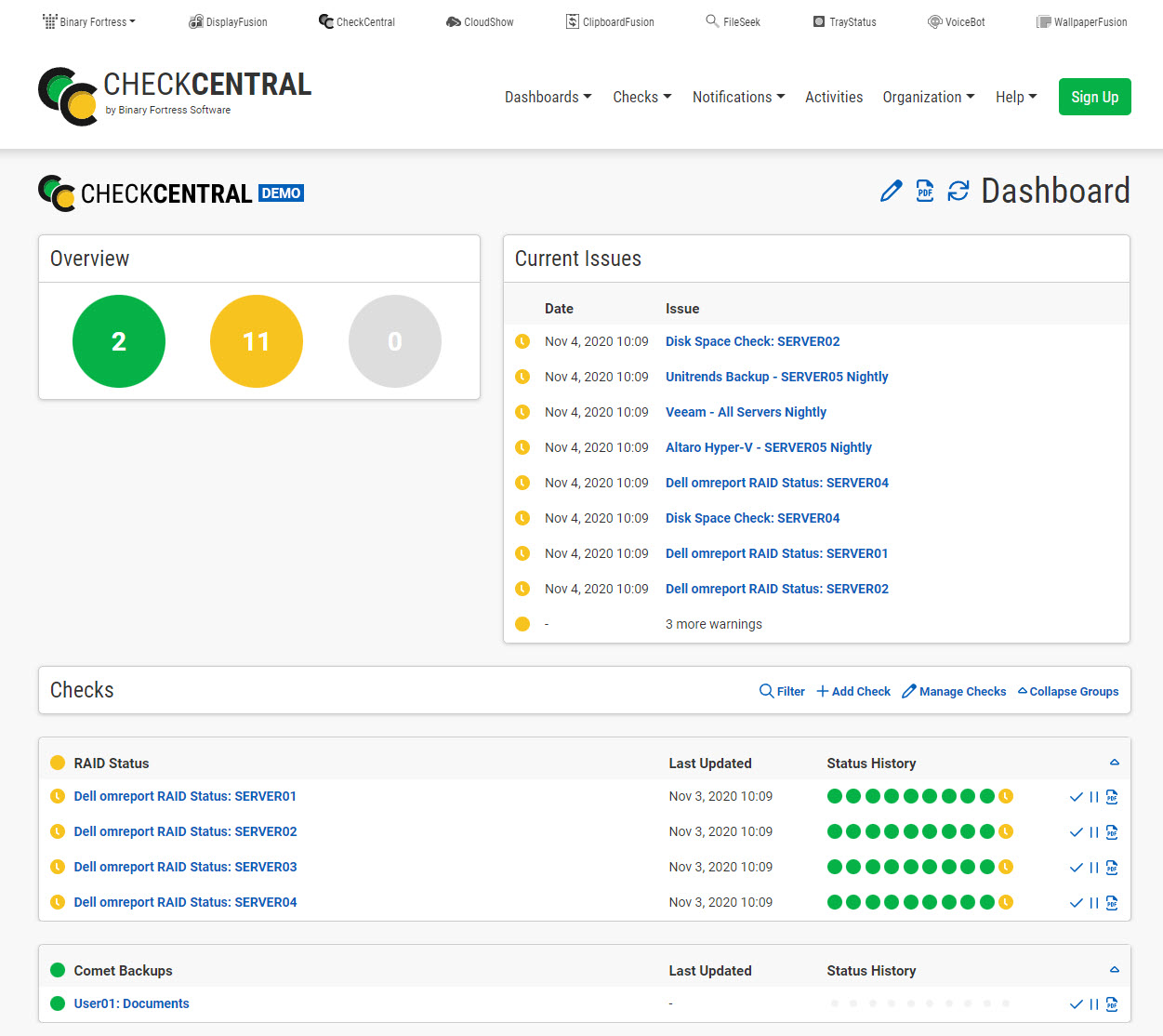This screenshot has width=1163, height=1036.
Task: Go to Activities page
Action: coord(833,97)
